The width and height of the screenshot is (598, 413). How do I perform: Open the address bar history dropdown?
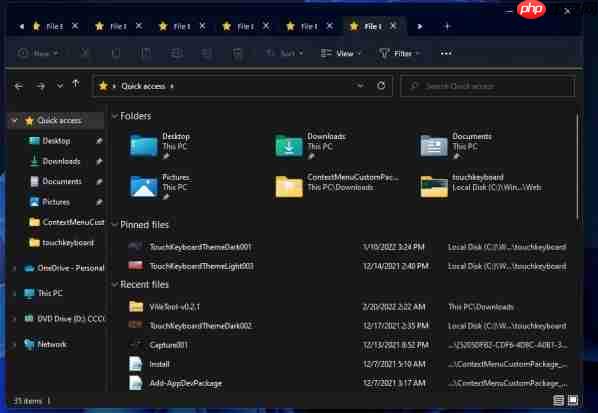click(x=360, y=86)
